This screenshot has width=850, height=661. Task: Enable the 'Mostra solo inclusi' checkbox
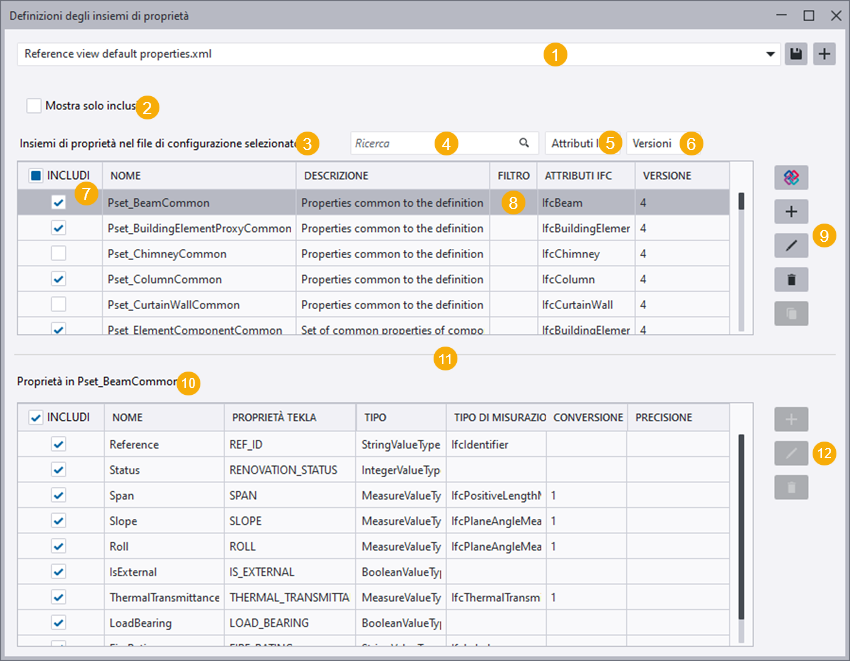[35, 105]
